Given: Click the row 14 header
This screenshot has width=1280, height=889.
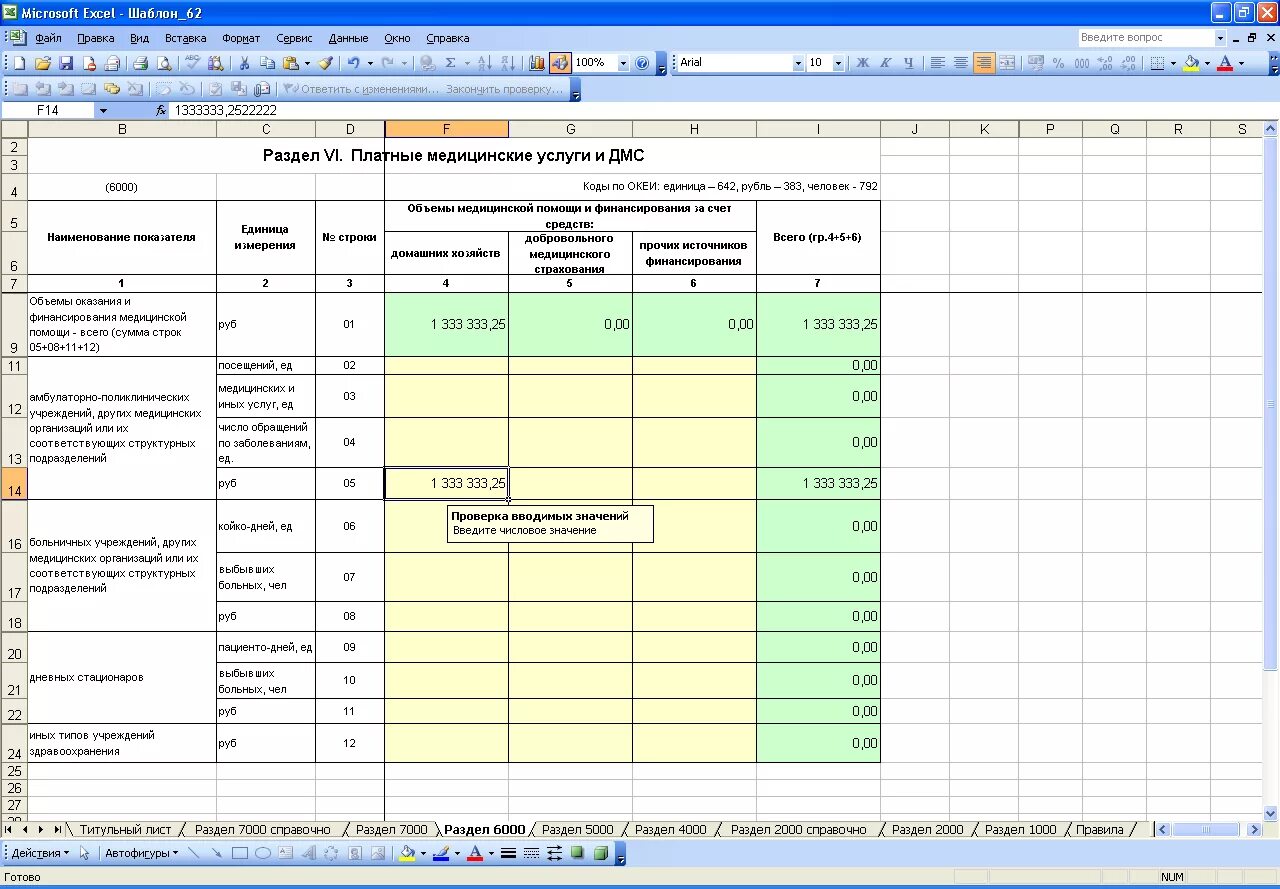Looking at the screenshot, I should [x=14, y=483].
